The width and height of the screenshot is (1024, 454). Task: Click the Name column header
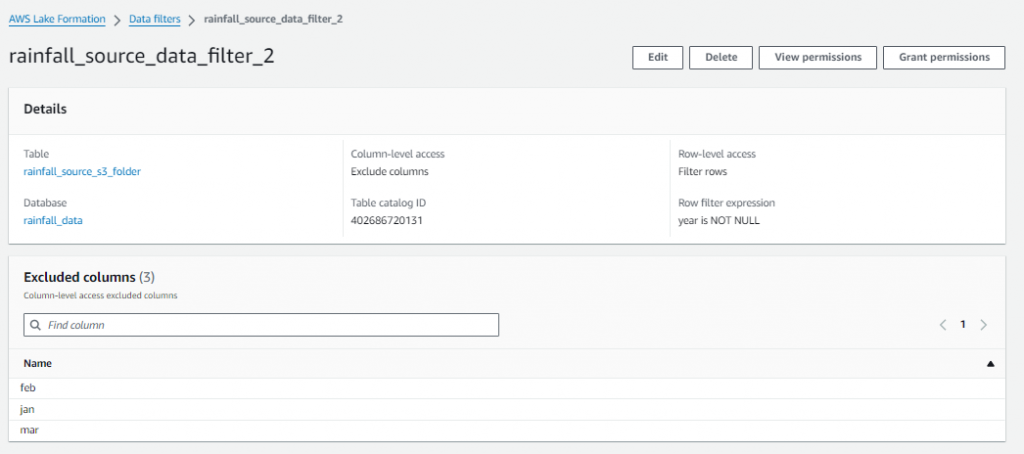click(38, 364)
